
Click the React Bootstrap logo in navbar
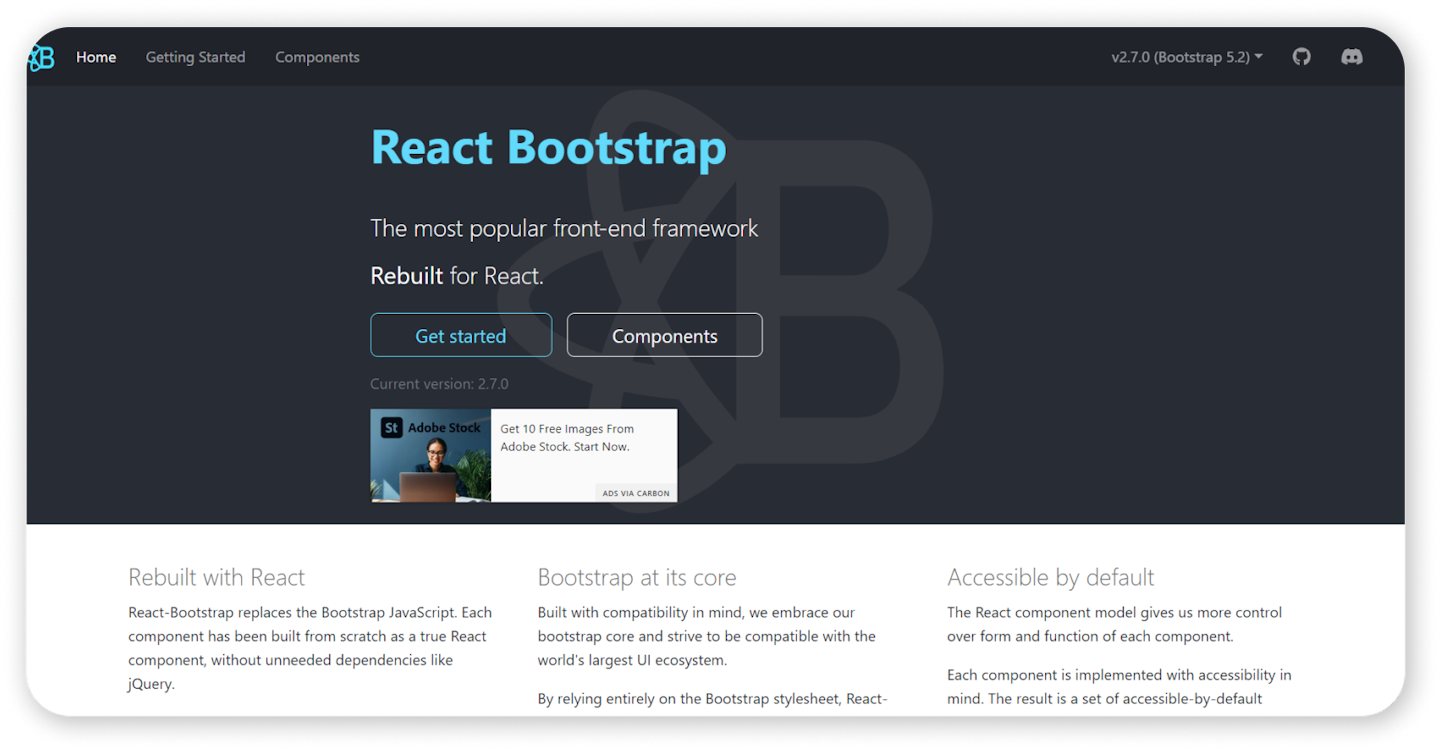click(x=42, y=58)
